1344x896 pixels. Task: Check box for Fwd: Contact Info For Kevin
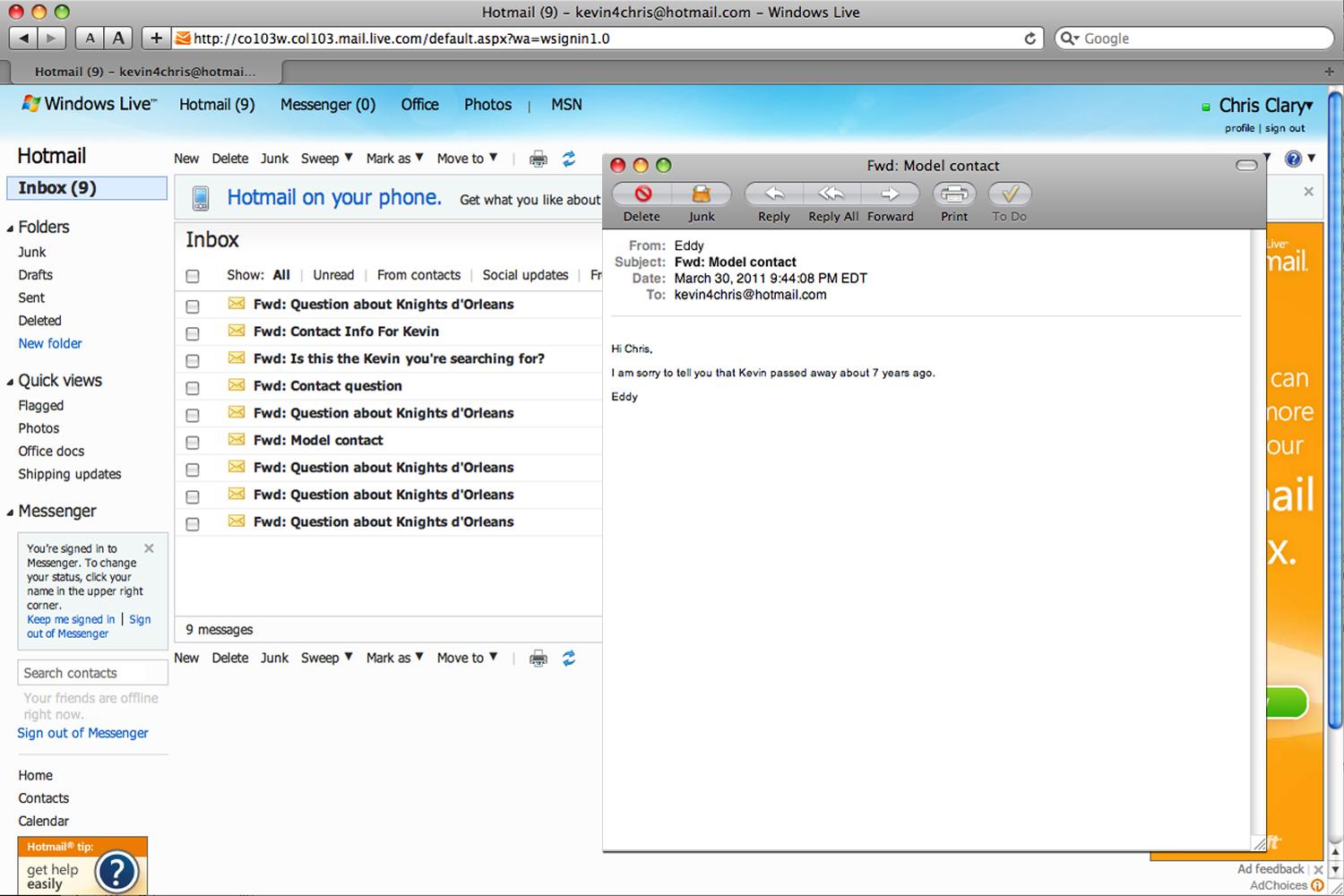point(193,333)
